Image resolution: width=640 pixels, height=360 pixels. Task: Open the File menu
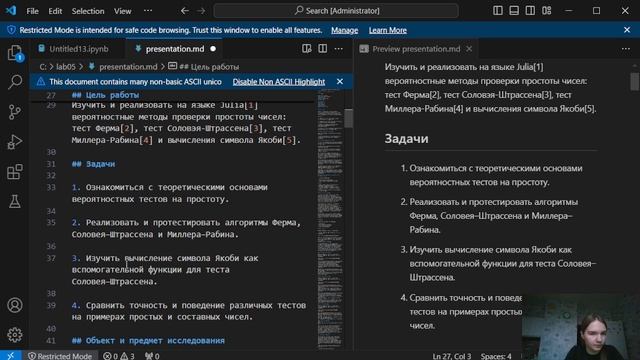[x=32, y=11]
